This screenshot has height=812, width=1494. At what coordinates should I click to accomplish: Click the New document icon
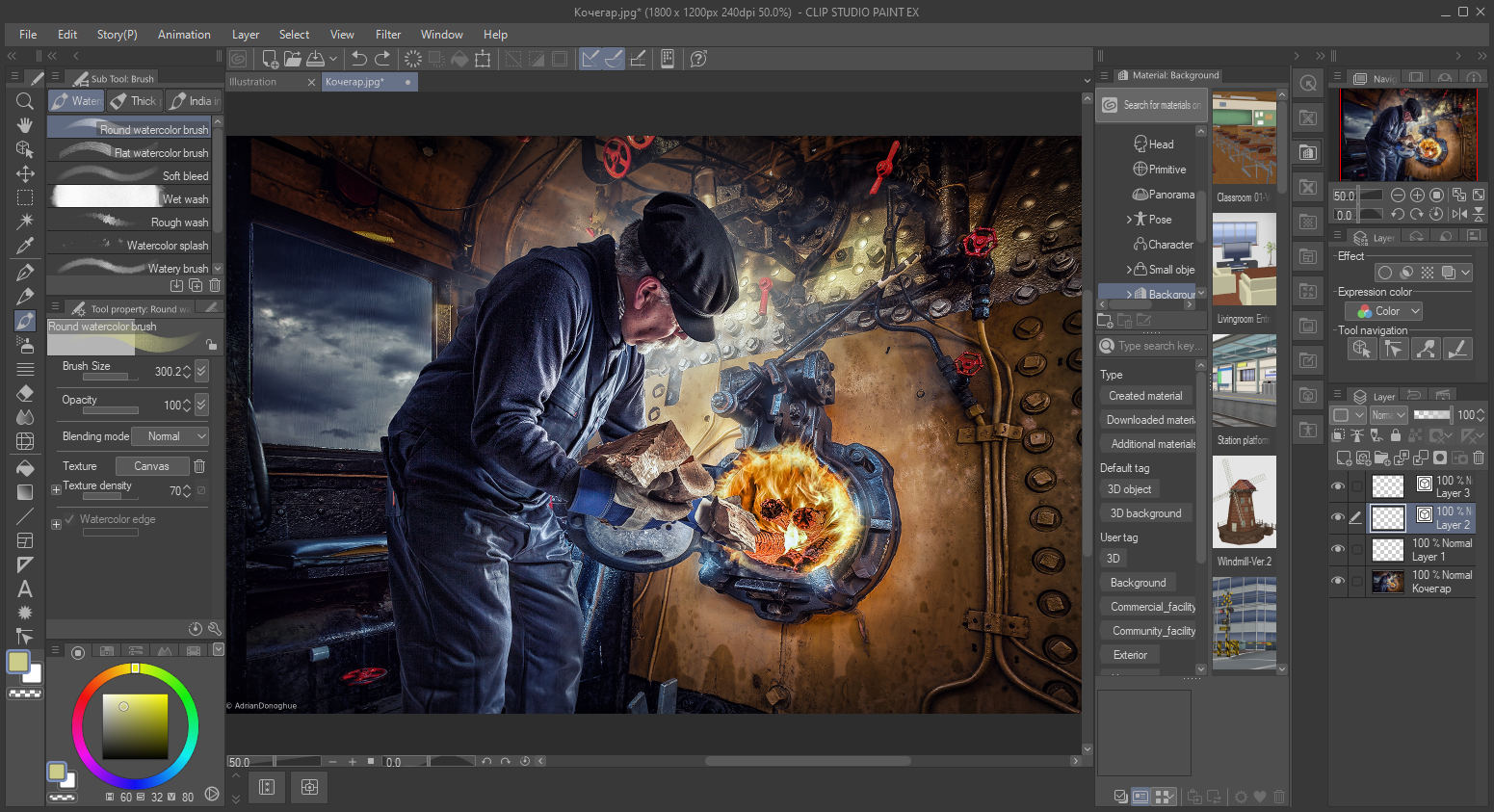click(x=271, y=59)
